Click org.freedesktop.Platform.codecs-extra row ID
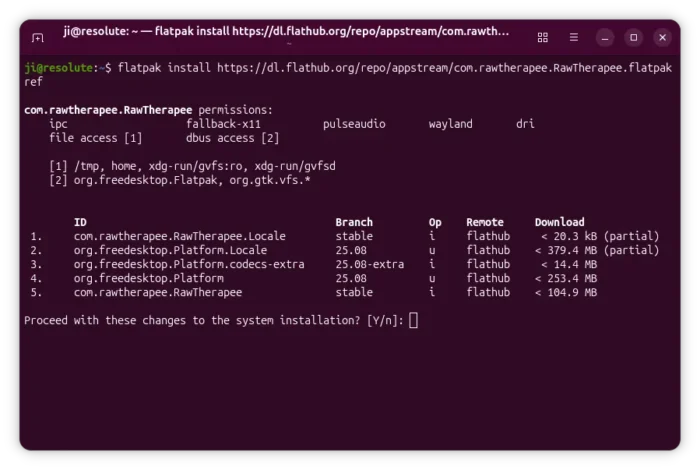This screenshot has height=470, width=700. click(189, 264)
